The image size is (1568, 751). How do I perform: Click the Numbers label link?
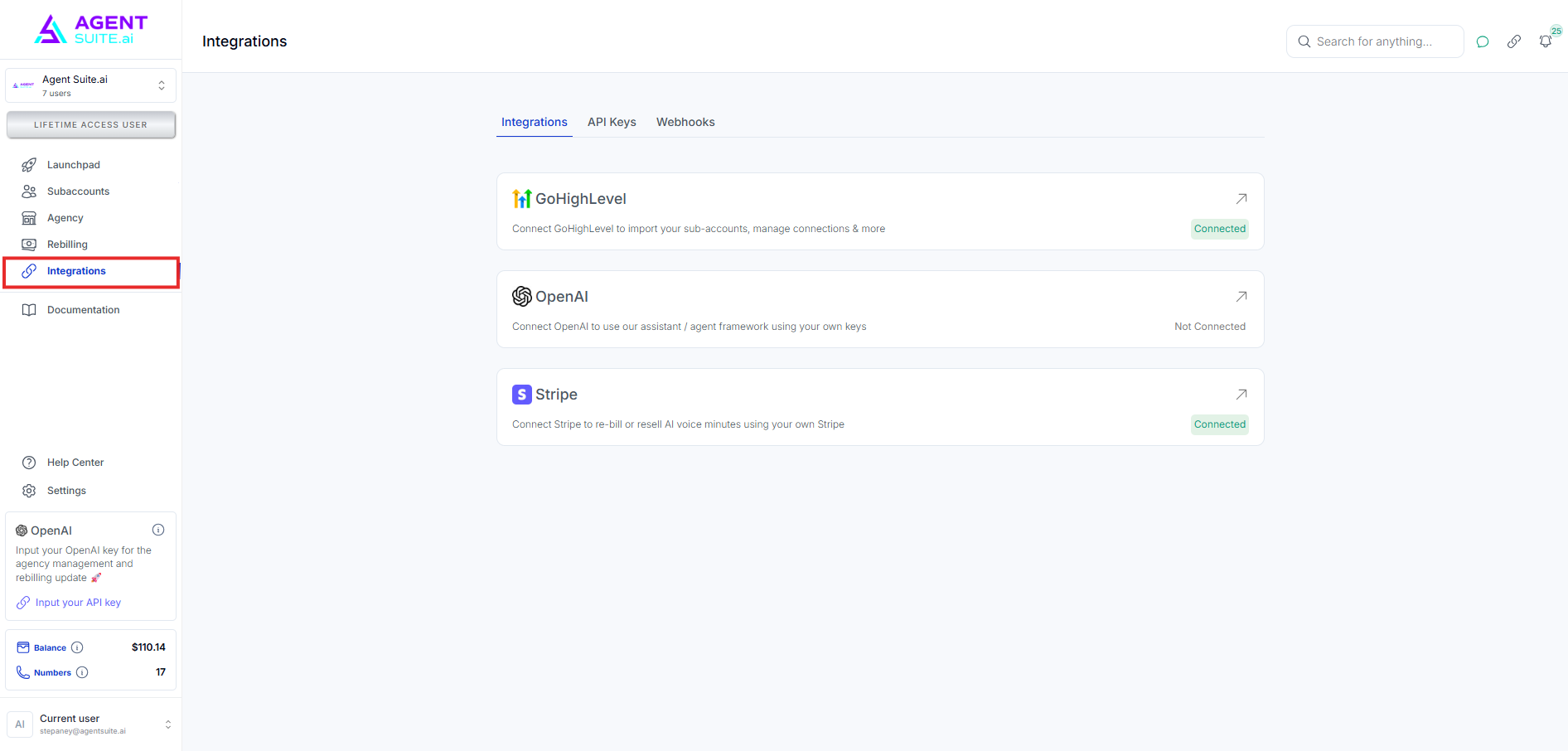click(x=52, y=673)
